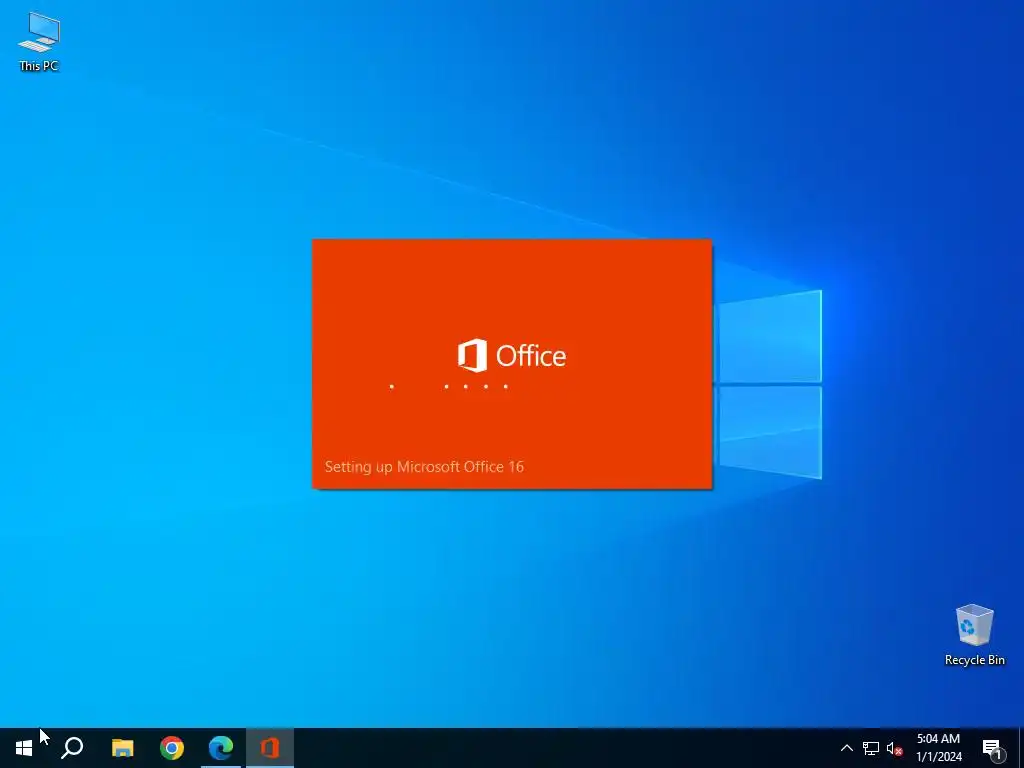
Task: Select the Recycle Bin desktop icon
Action: pos(974,635)
